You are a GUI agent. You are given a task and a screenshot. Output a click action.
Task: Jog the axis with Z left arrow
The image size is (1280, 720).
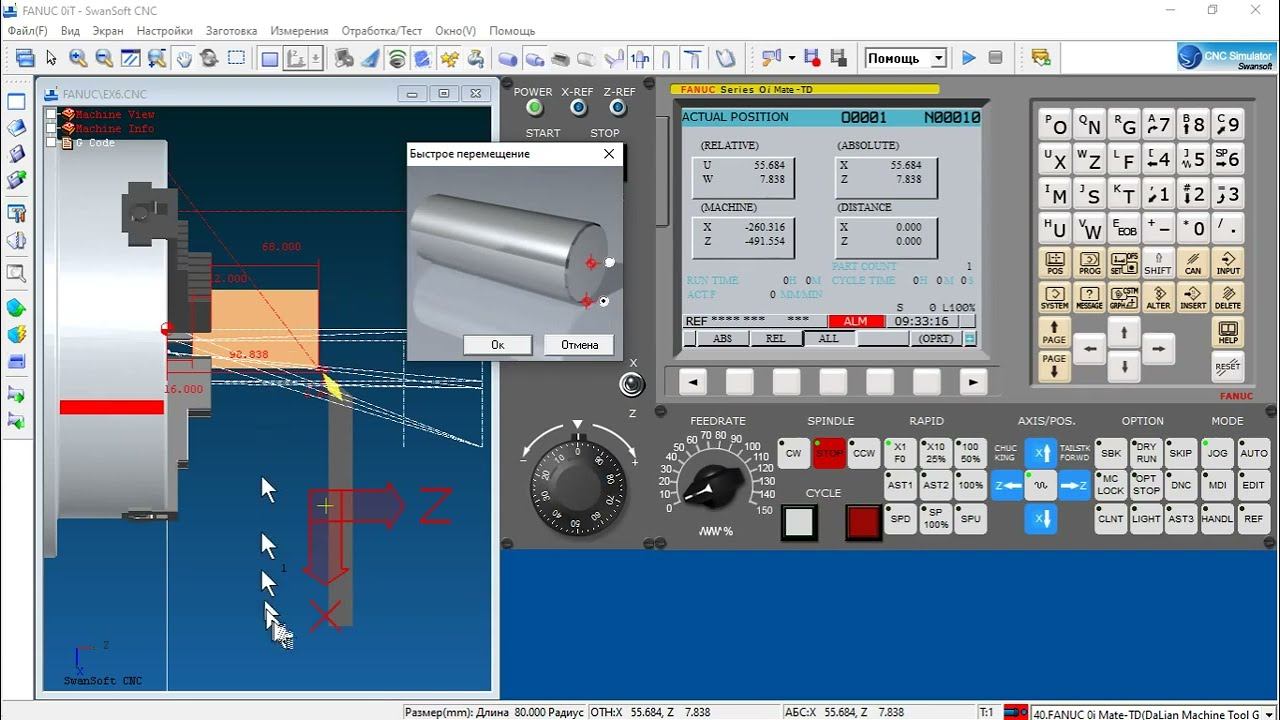[1008, 486]
